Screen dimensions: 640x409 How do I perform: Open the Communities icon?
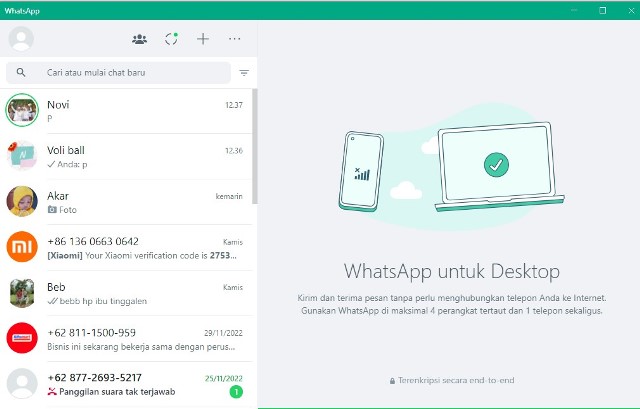coord(139,39)
